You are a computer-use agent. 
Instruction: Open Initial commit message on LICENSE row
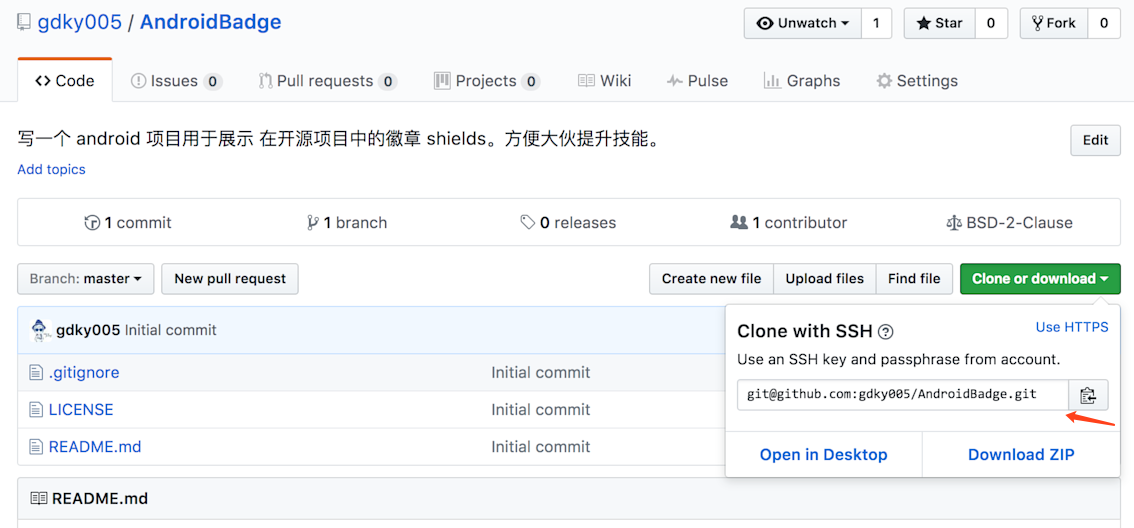(541, 410)
